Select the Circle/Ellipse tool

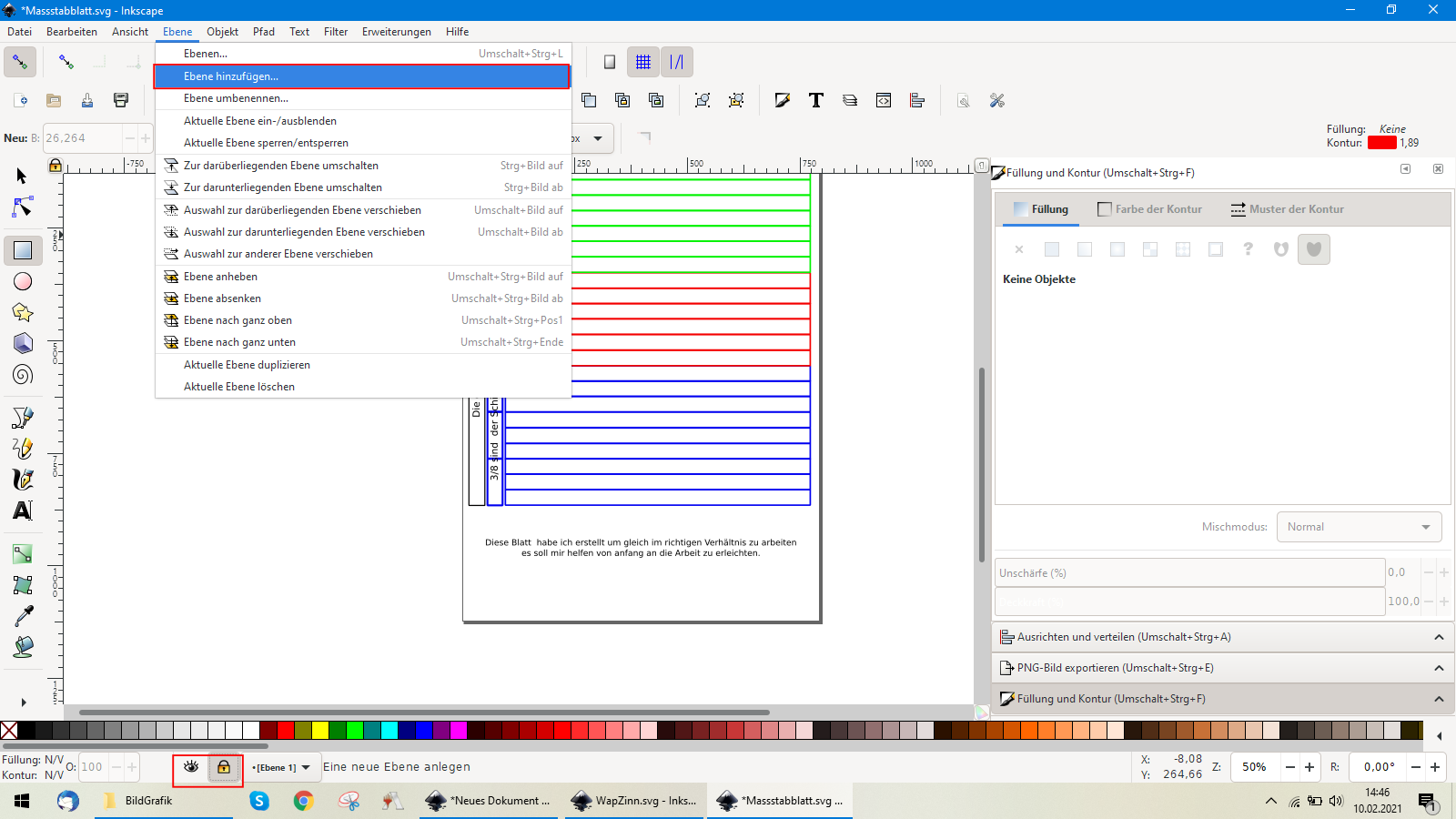coord(23,281)
